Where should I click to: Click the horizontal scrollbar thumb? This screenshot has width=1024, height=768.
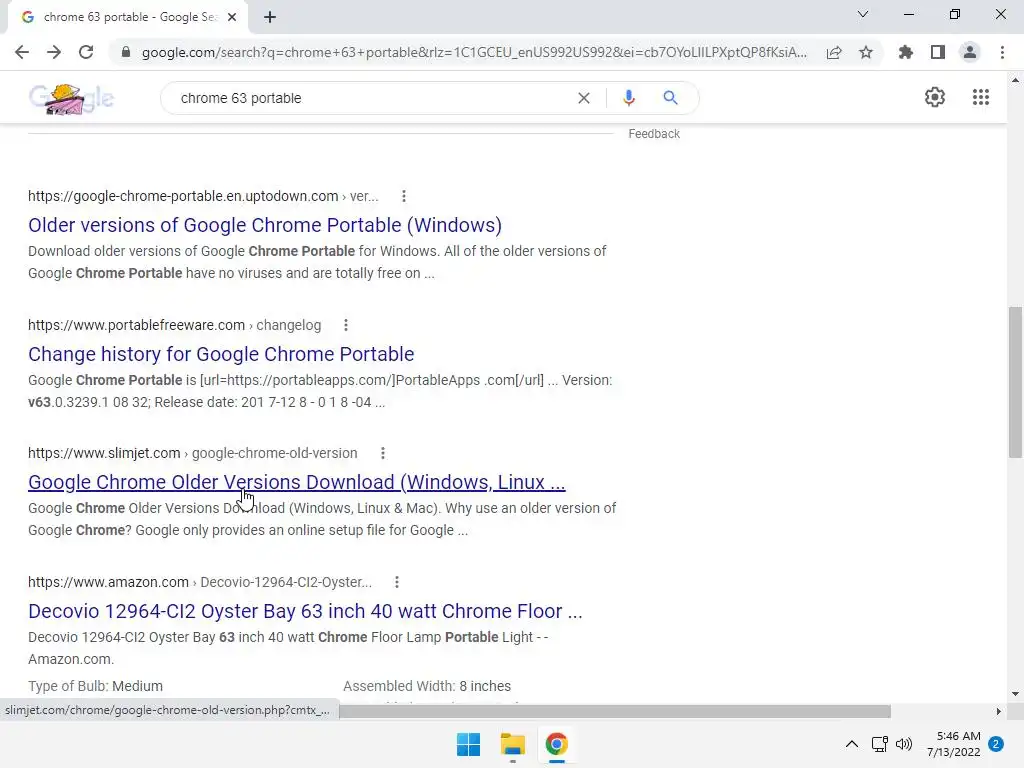[615, 711]
